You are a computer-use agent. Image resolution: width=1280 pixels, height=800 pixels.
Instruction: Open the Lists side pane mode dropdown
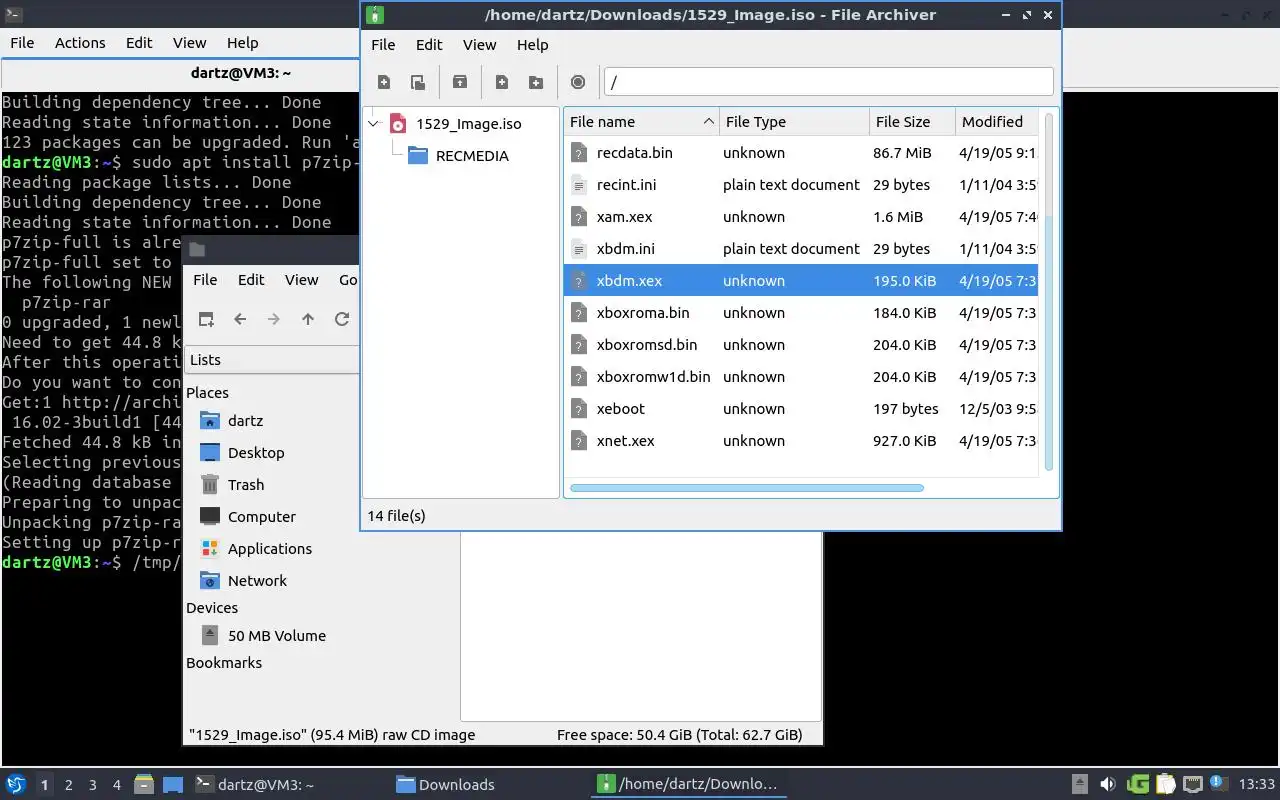pyautogui.click(x=272, y=360)
